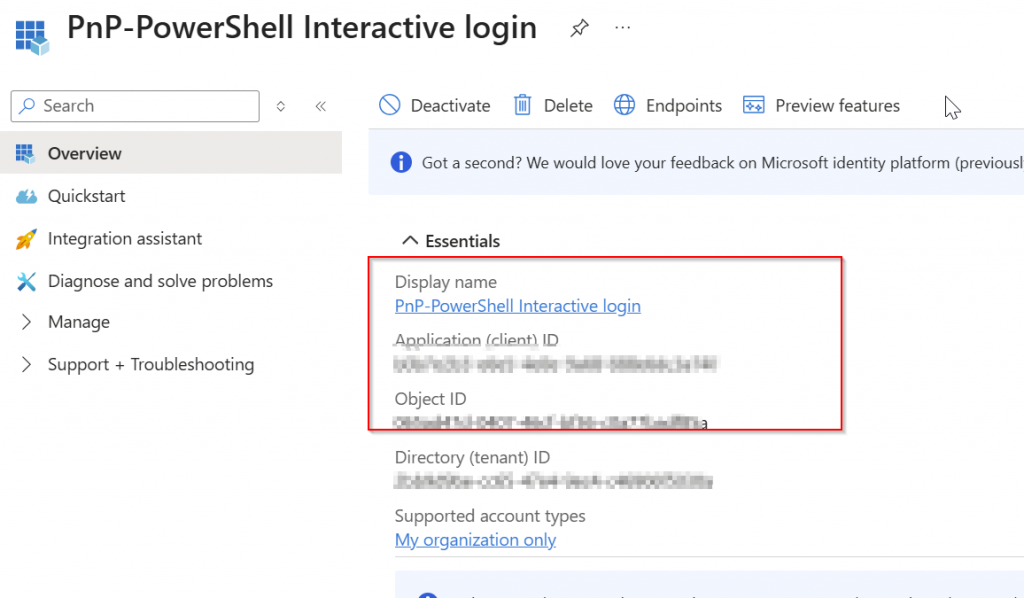
Task: Collapse the sidebar with double chevron
Action: click(320, 106)
